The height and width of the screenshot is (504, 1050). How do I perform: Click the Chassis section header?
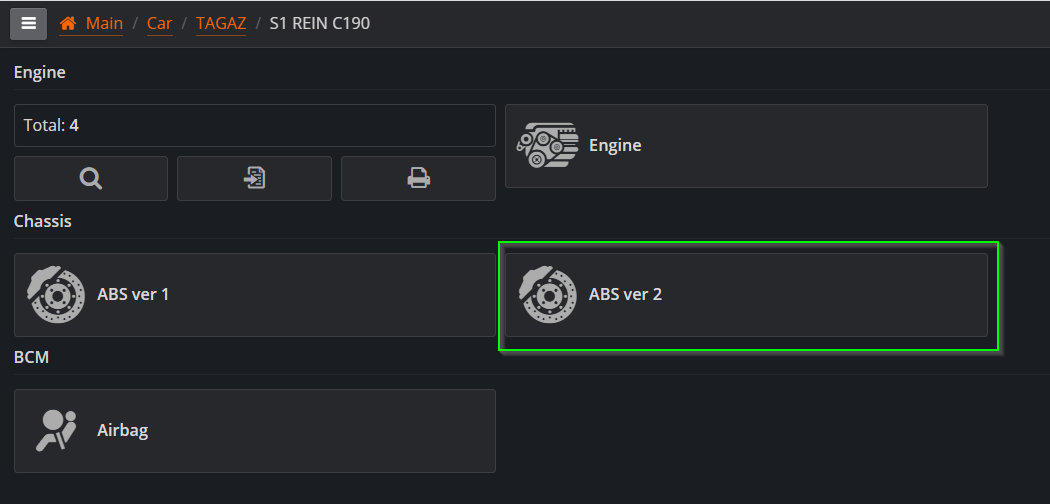43,222
